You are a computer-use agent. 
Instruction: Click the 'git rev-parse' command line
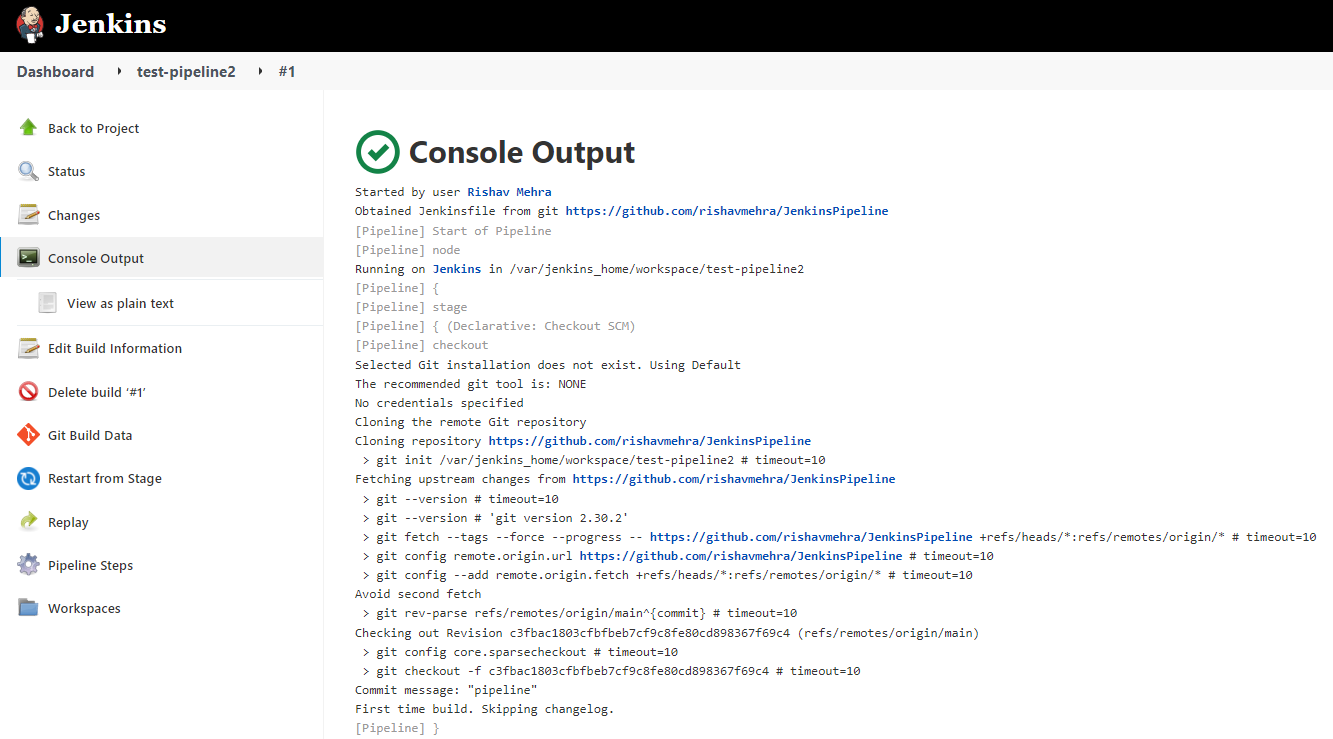point(579,613)
